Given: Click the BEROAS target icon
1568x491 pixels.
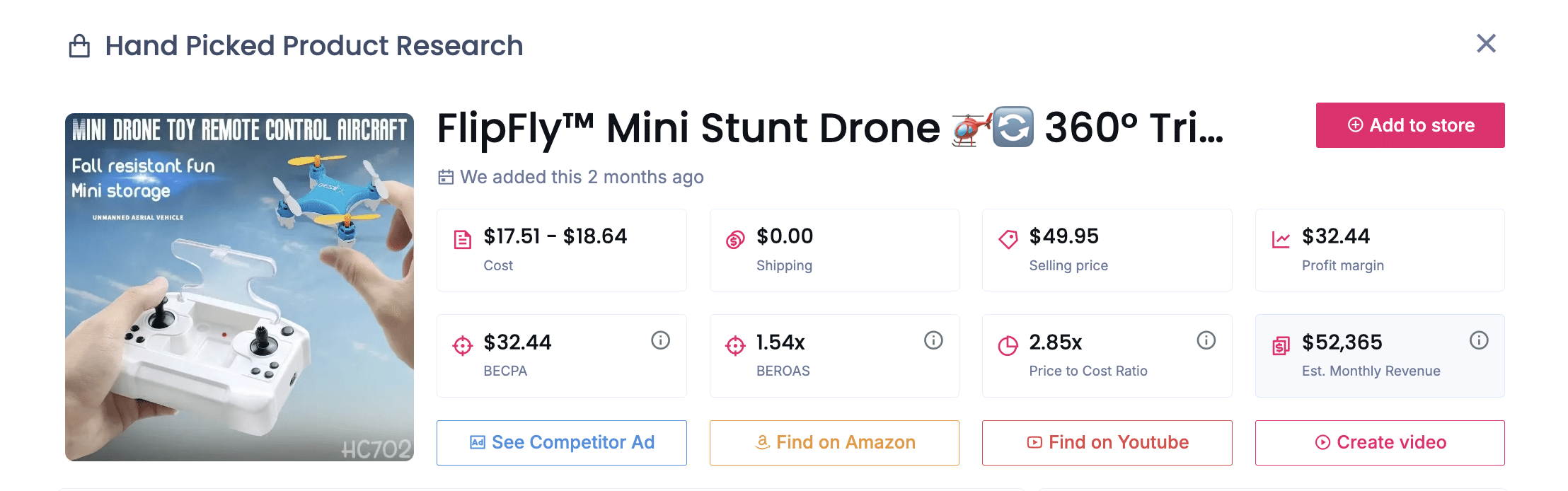Looking at the screenshot, I should point(734,346).
